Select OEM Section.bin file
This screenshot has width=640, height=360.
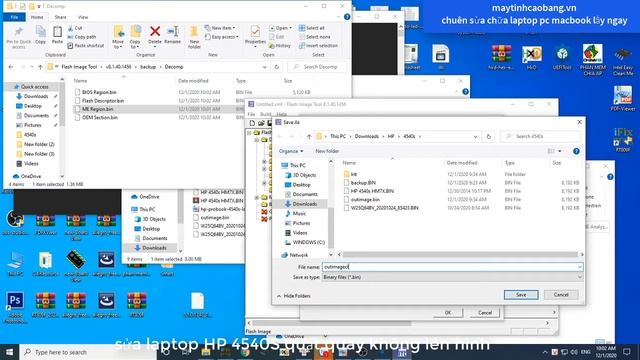click(100, 118)
